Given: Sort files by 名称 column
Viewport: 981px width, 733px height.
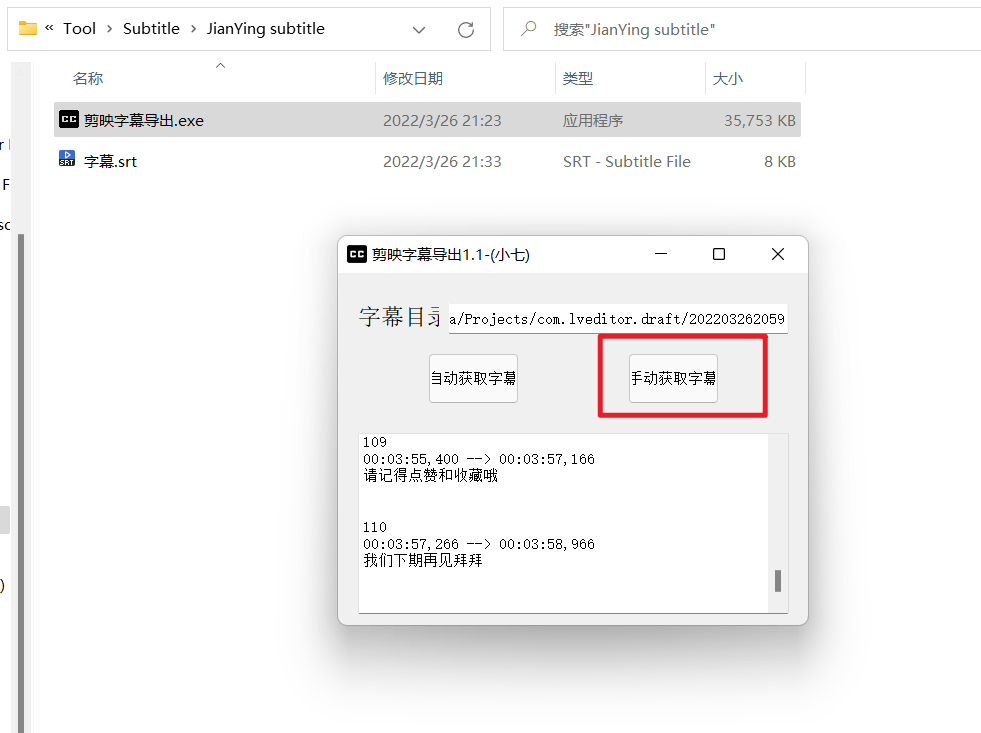Looking at the screenshot, I should point(88,79).
